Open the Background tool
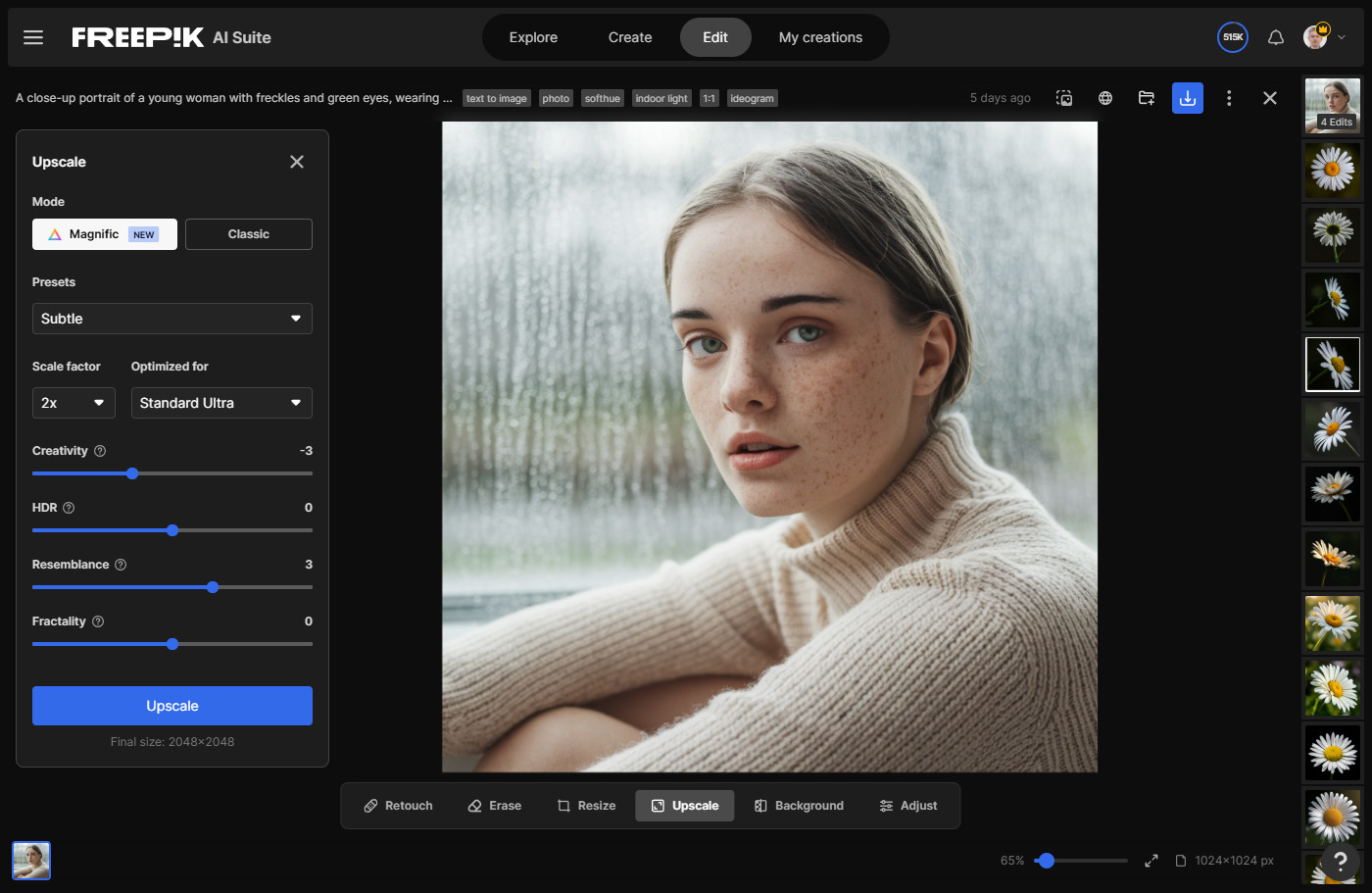1372x893 pixels. pos(799,806)
